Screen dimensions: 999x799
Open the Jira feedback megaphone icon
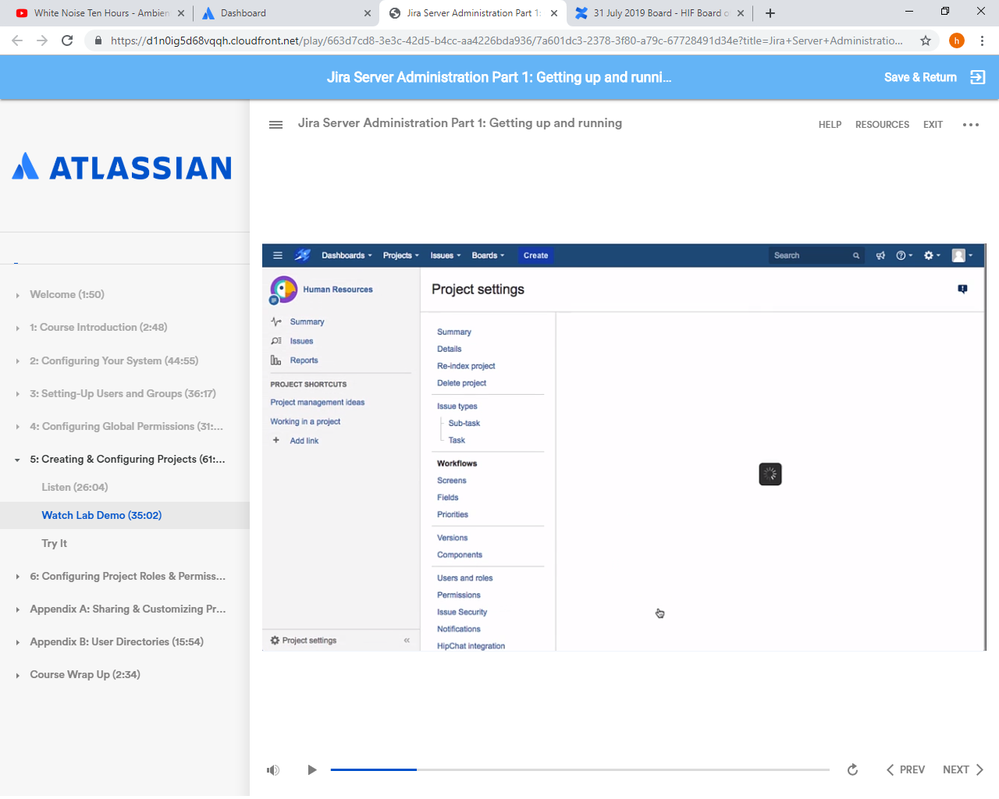(x=880, y=255)
